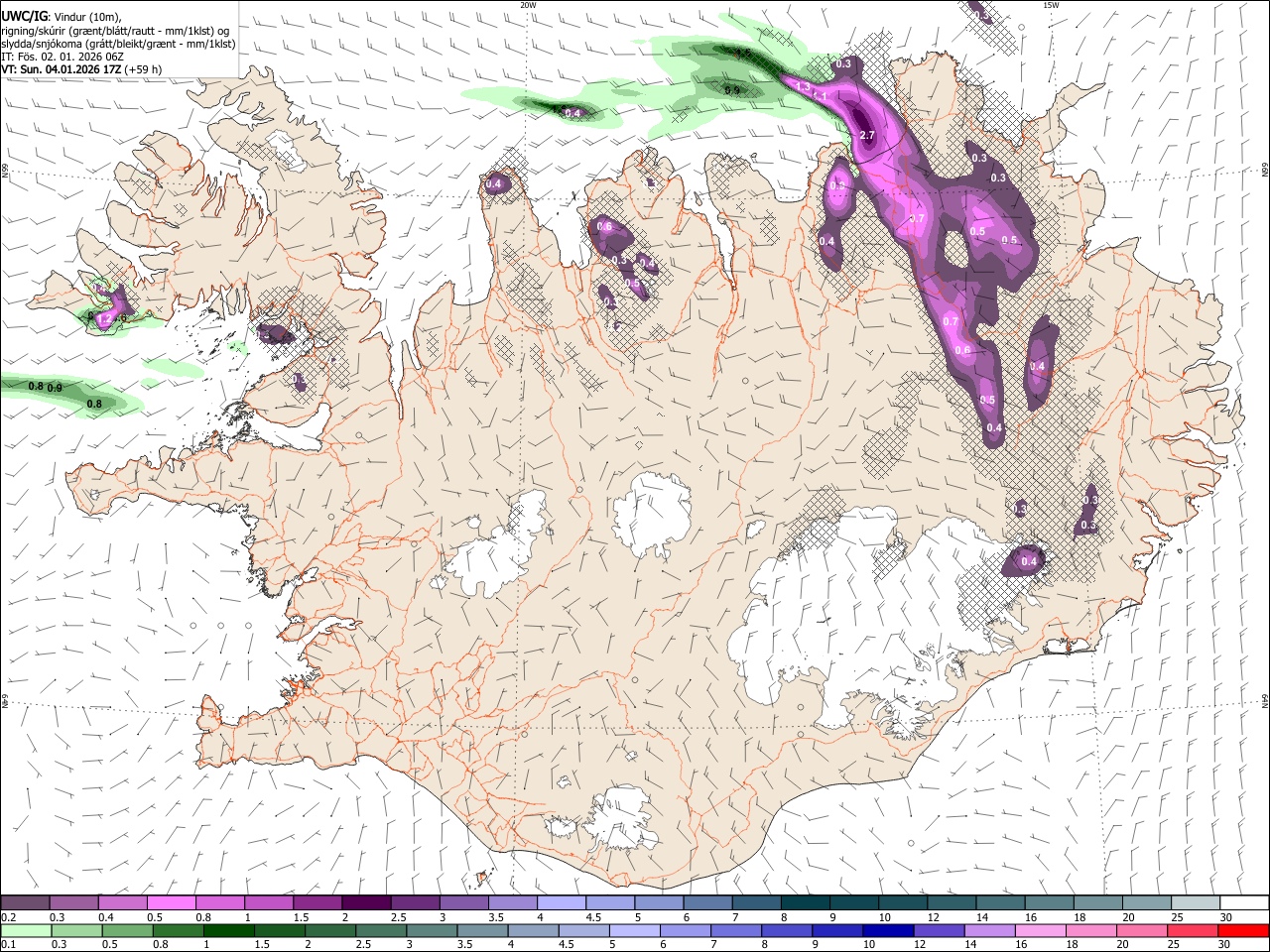Click the '15W' longitude label
The image size is (1270, 952).
click(x=1051, y=5)
